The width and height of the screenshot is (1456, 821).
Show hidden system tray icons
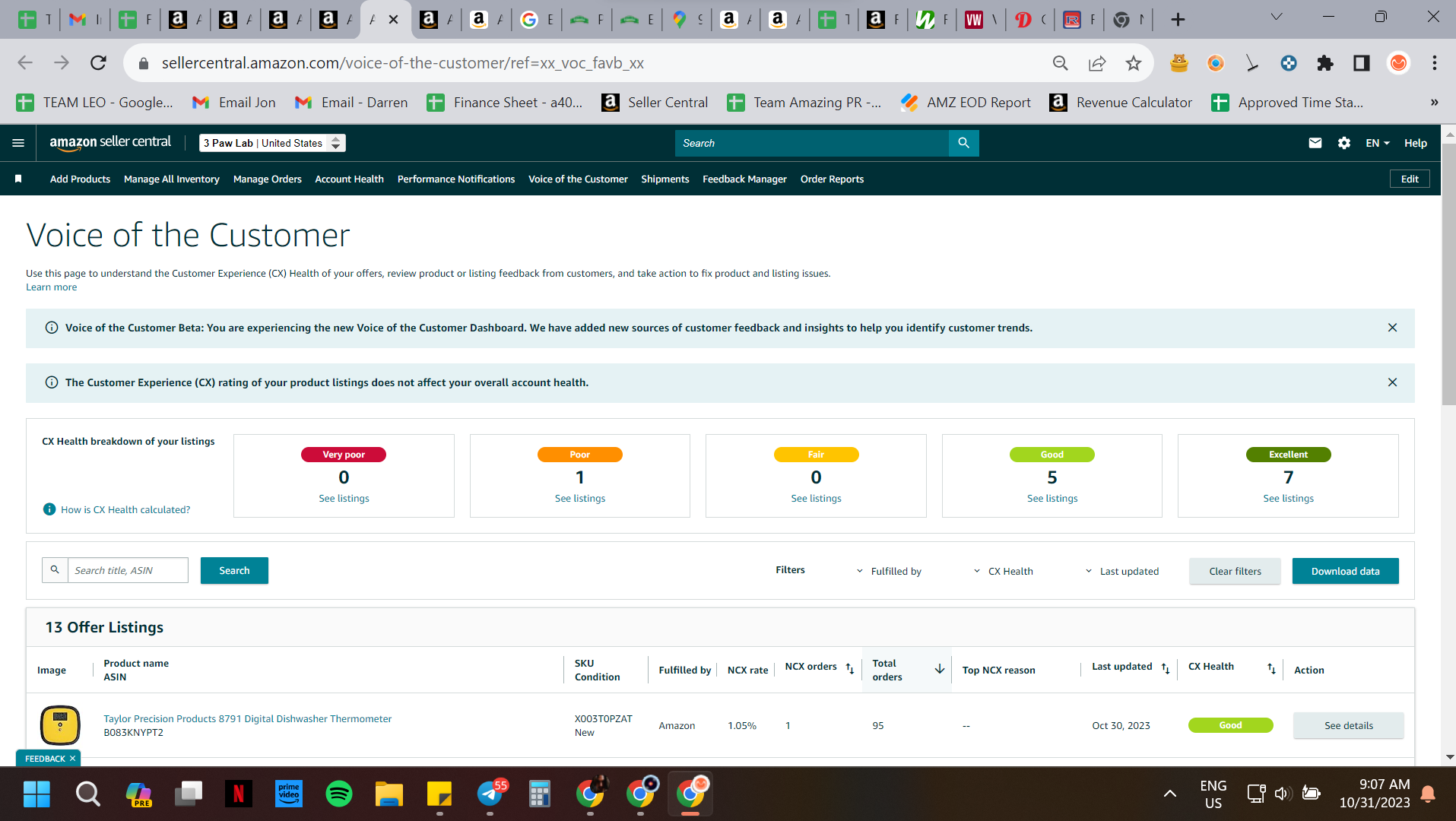coord(1169,794)
